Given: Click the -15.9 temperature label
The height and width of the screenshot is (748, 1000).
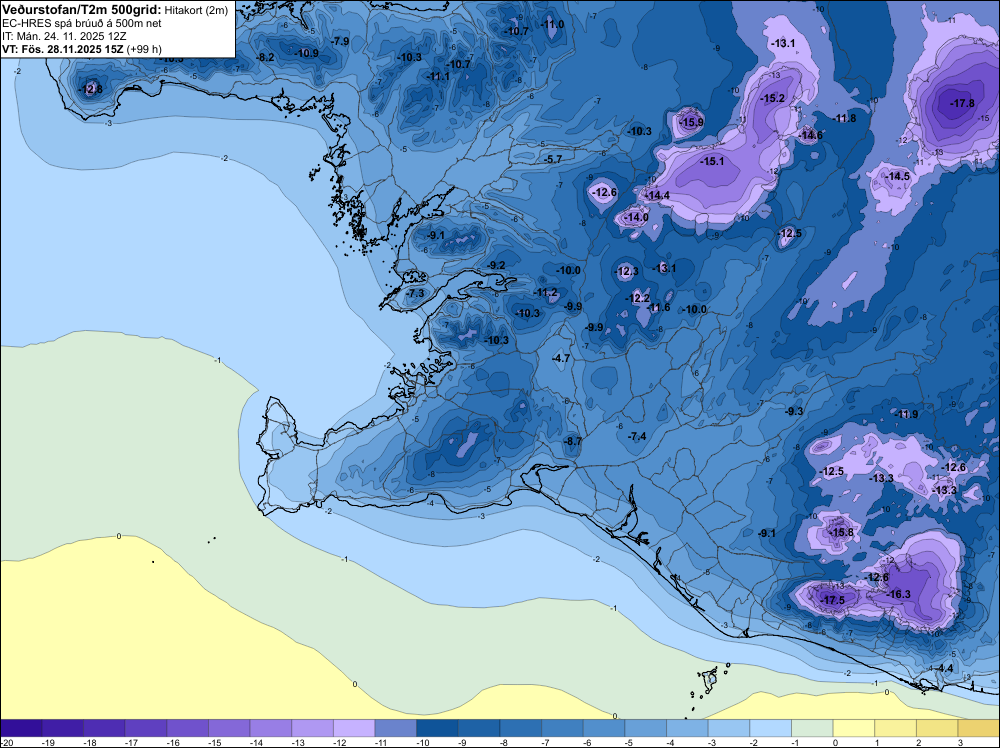Looking at the screenshot, I should click(691, 122).
